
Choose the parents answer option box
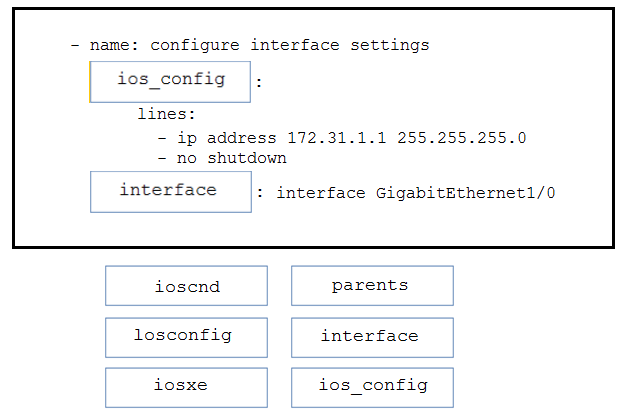[372, 286]
